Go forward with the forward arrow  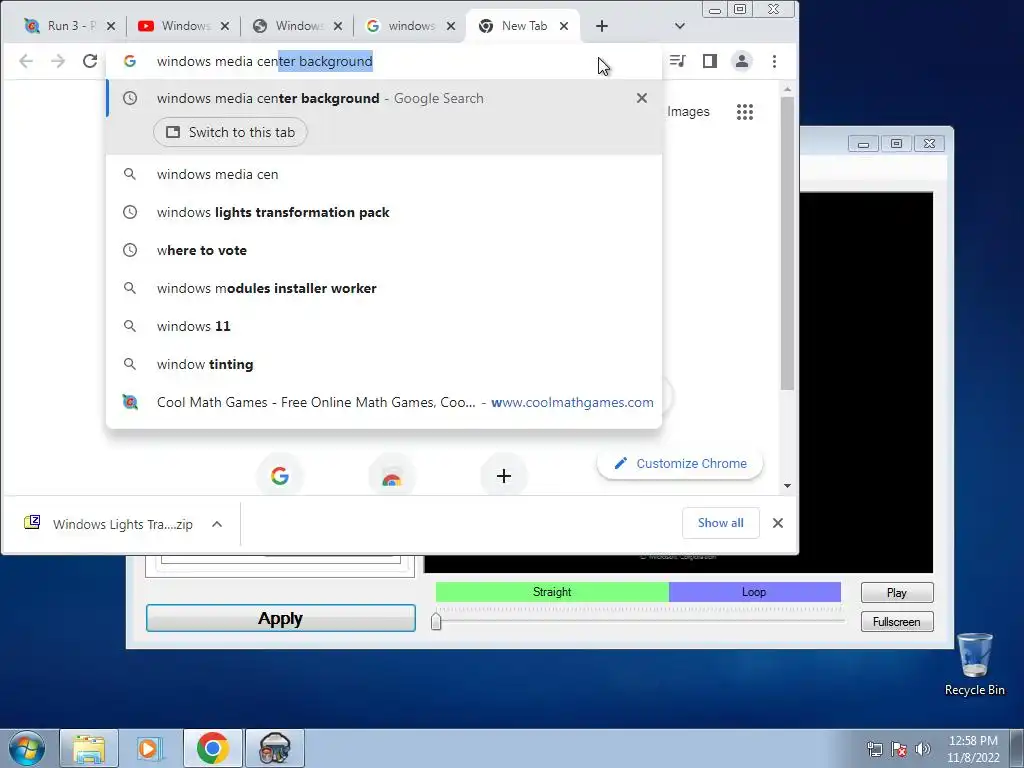(x=58, y=61)
